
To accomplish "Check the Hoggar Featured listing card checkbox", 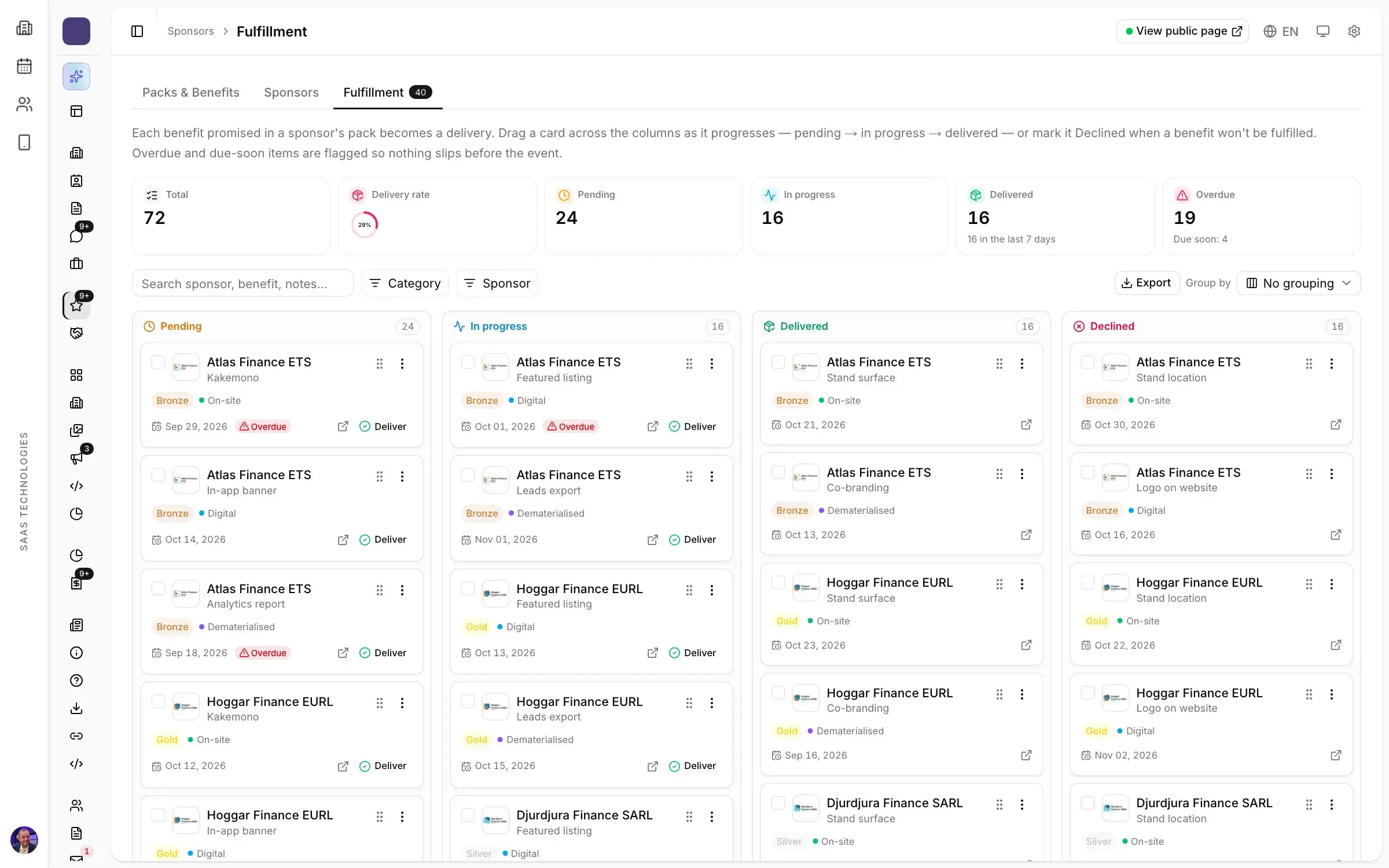I will (x=468, y=589).
